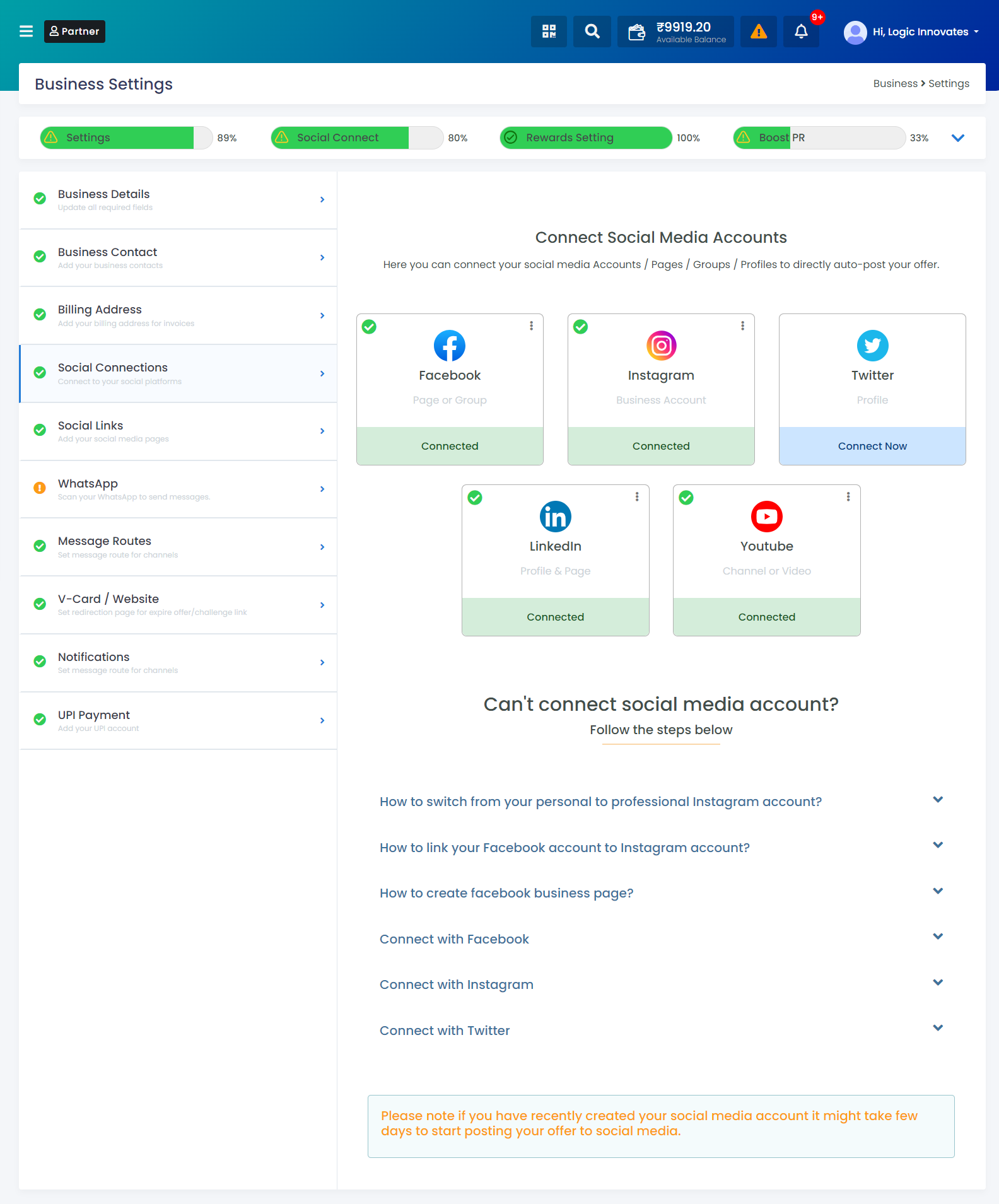Click the QR code icon in header
Screen dimensions: 999x1204
tap(549, 32)
